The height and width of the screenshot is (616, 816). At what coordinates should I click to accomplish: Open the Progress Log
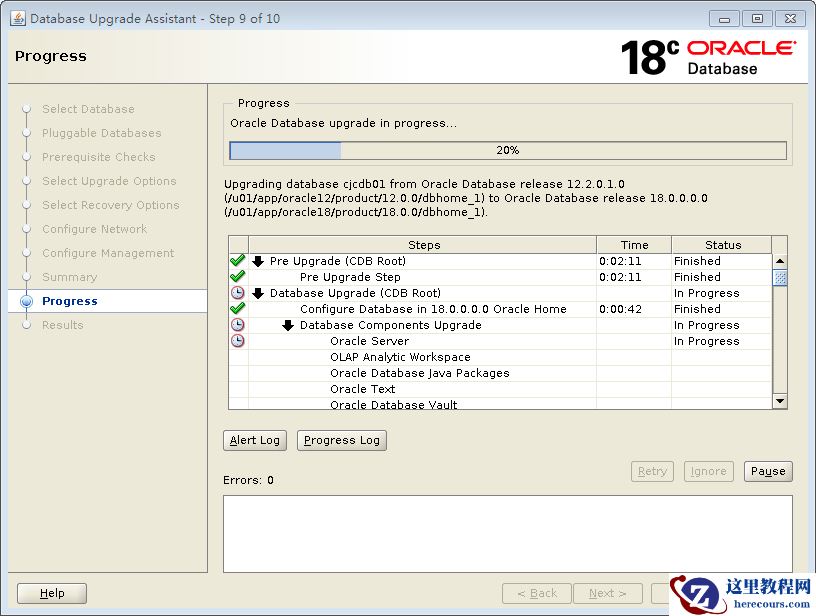(342, 440)
